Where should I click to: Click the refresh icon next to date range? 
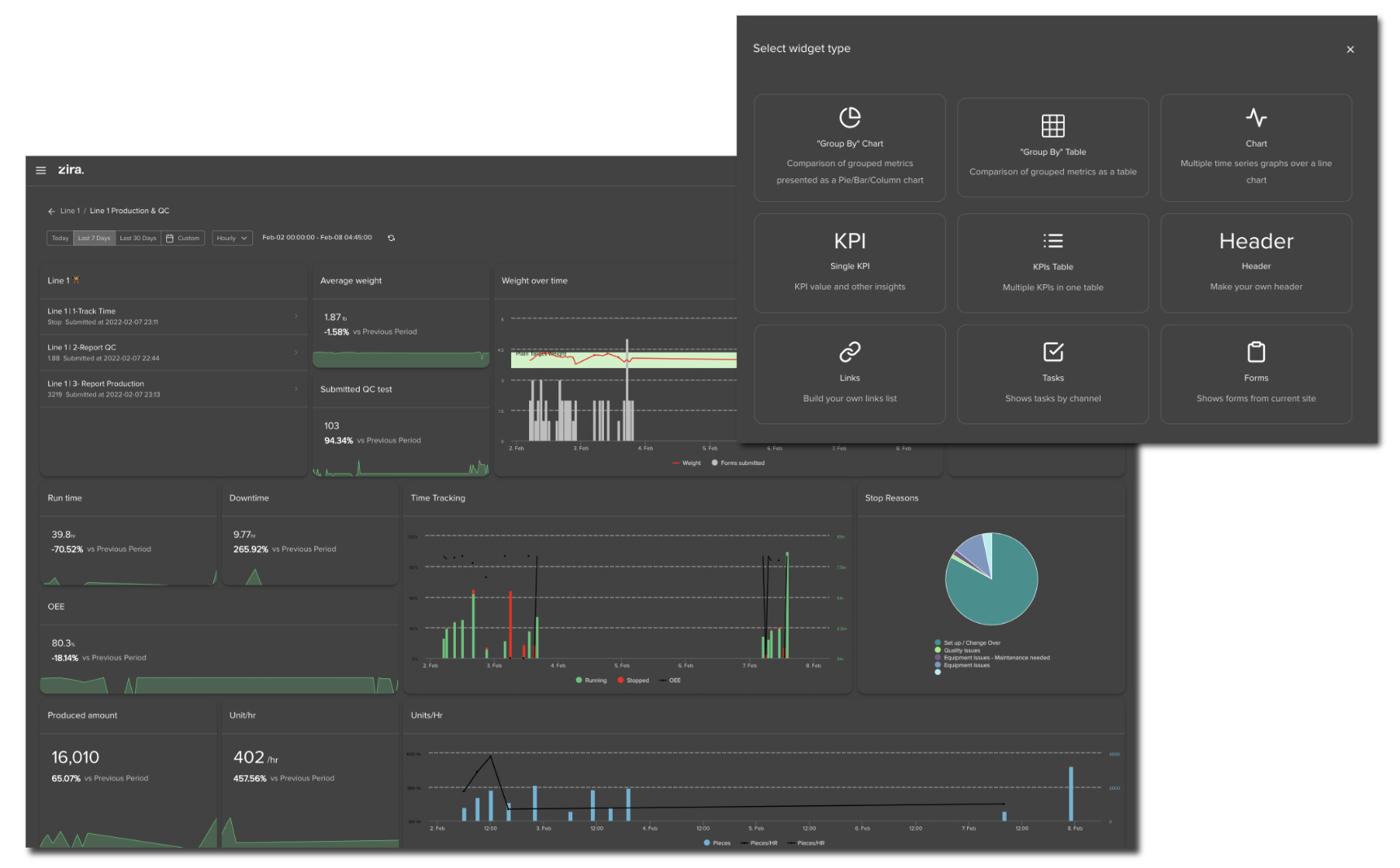tap(392, 238)
